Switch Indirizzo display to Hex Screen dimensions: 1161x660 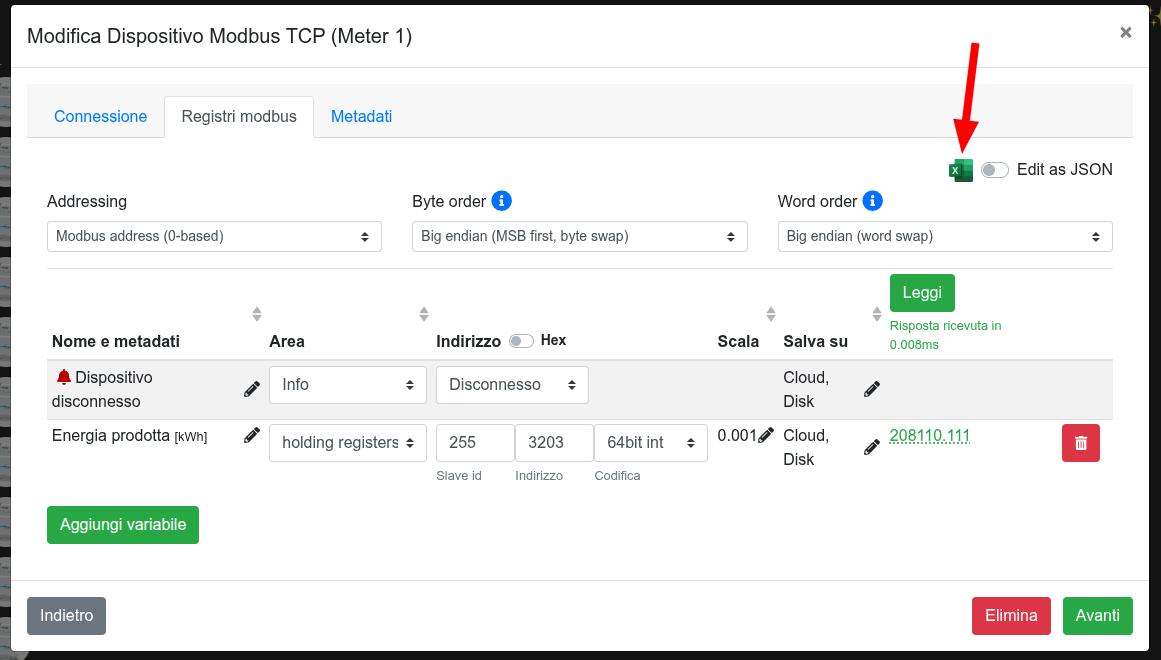521,341
